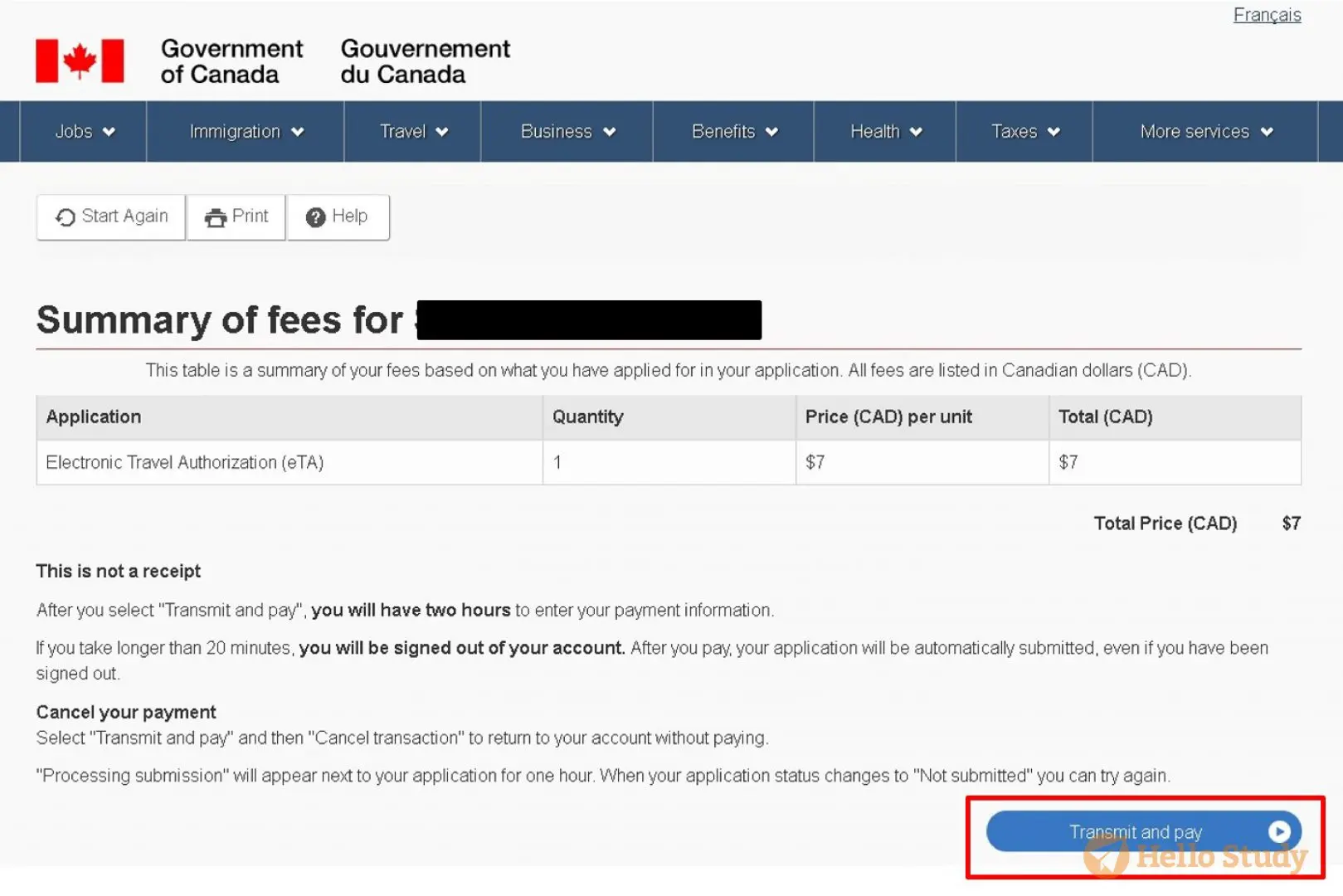Open the Benefits menu
The width and height of the screenshot is (1343, 896).
click(x=734, y=132)
